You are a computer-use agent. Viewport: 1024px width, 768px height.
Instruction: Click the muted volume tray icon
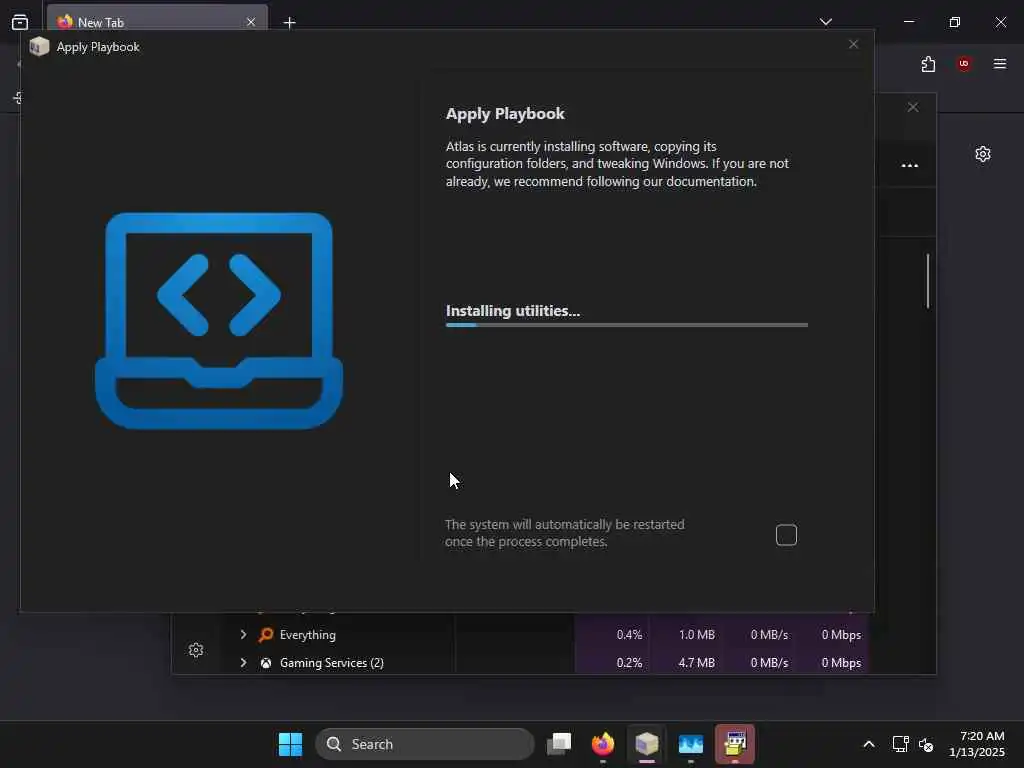point(926,744)
